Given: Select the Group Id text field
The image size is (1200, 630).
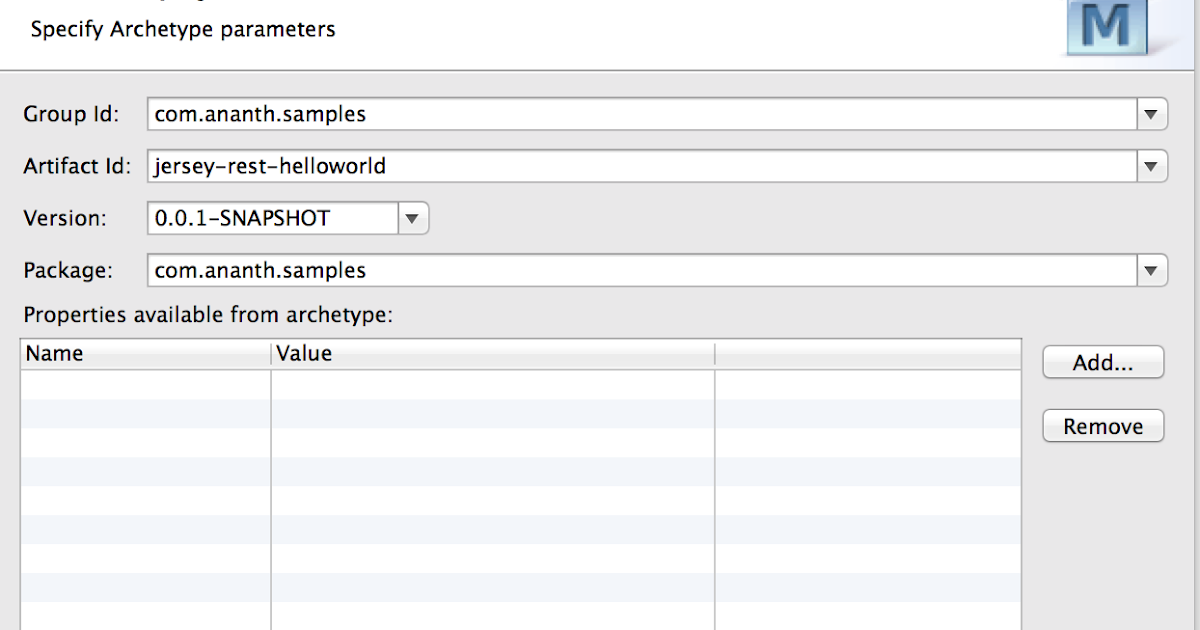Looking at the screenshot, I should coord(600,114).
